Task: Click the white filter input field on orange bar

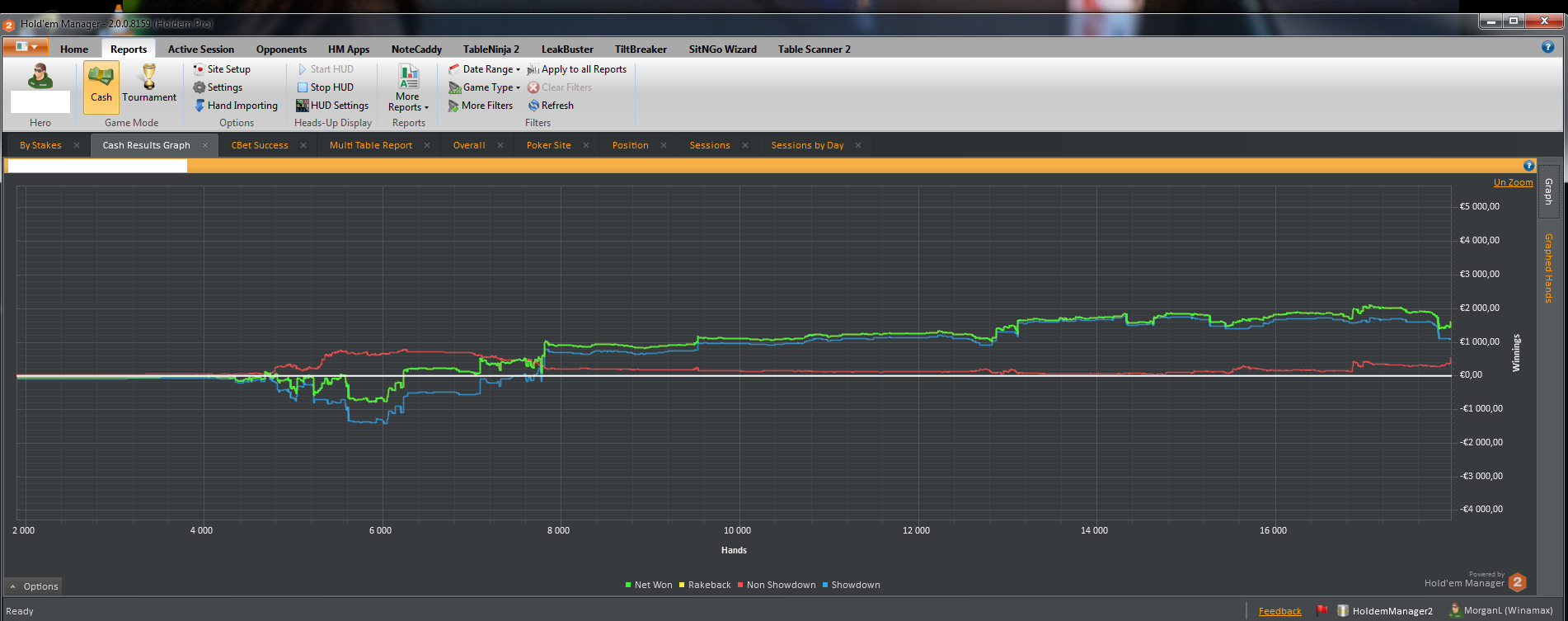Action: [97, 166]
